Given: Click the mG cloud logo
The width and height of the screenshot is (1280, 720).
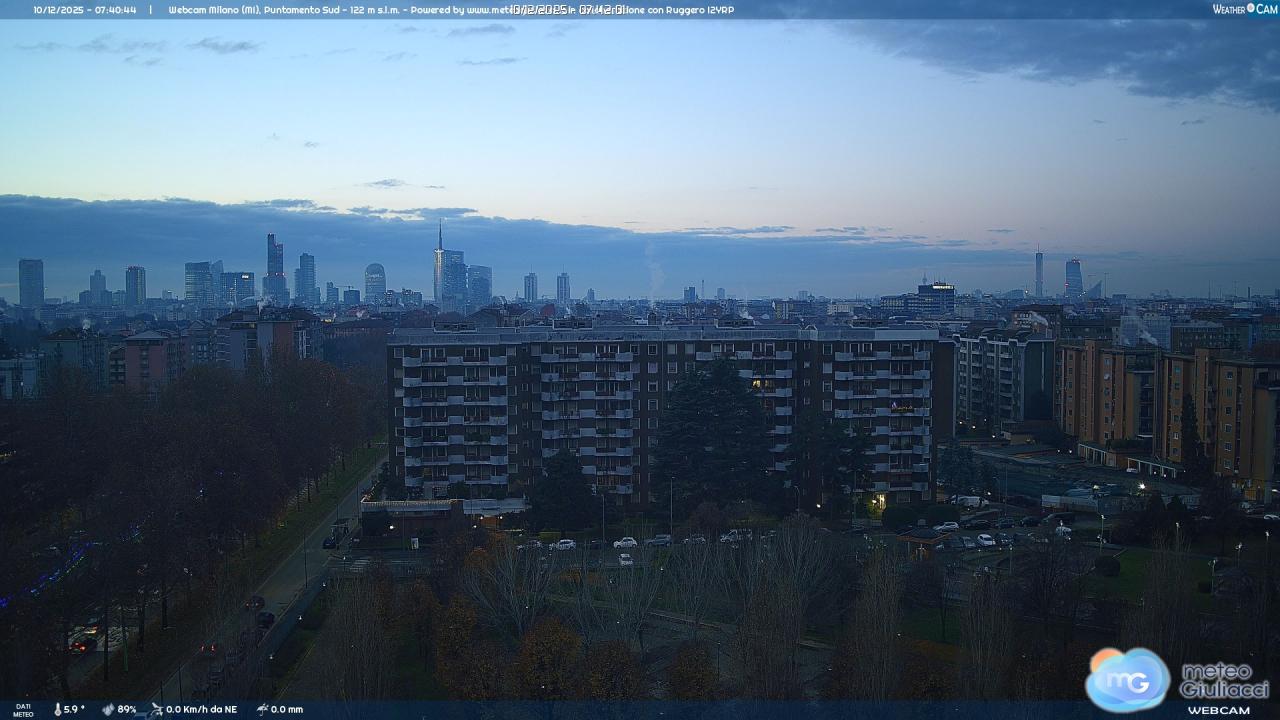Looking at the screenshot, I should [x=1128, y=679].
